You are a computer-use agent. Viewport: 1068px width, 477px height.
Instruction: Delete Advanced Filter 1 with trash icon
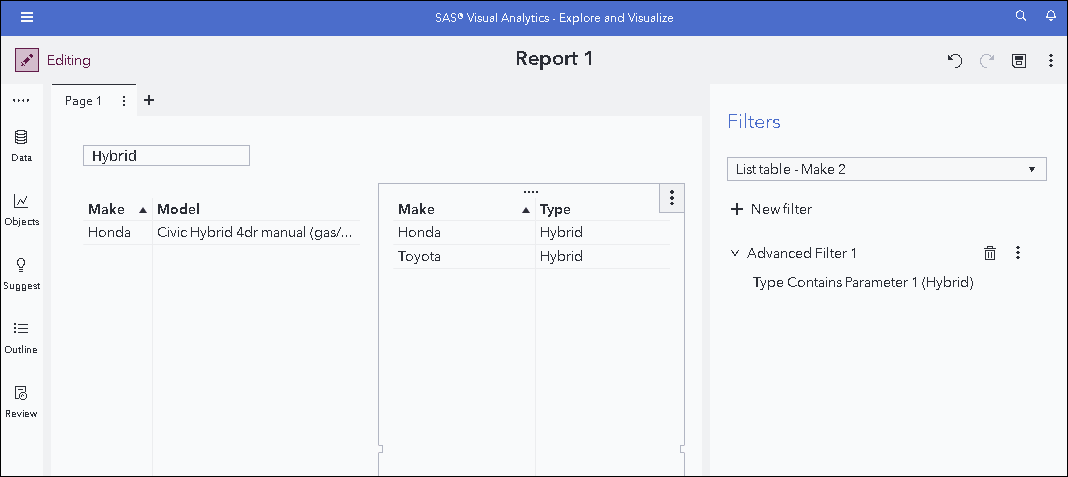click(990, 253)
